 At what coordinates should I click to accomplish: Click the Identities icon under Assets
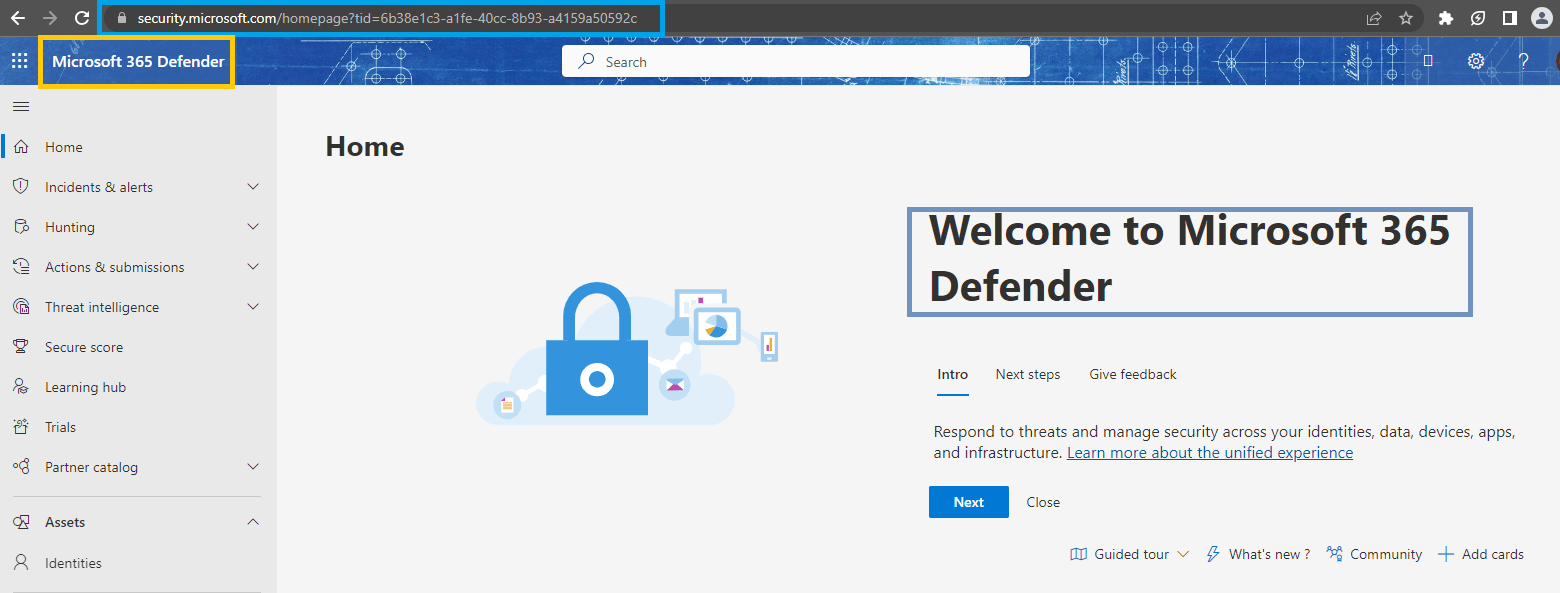point(21,562)
